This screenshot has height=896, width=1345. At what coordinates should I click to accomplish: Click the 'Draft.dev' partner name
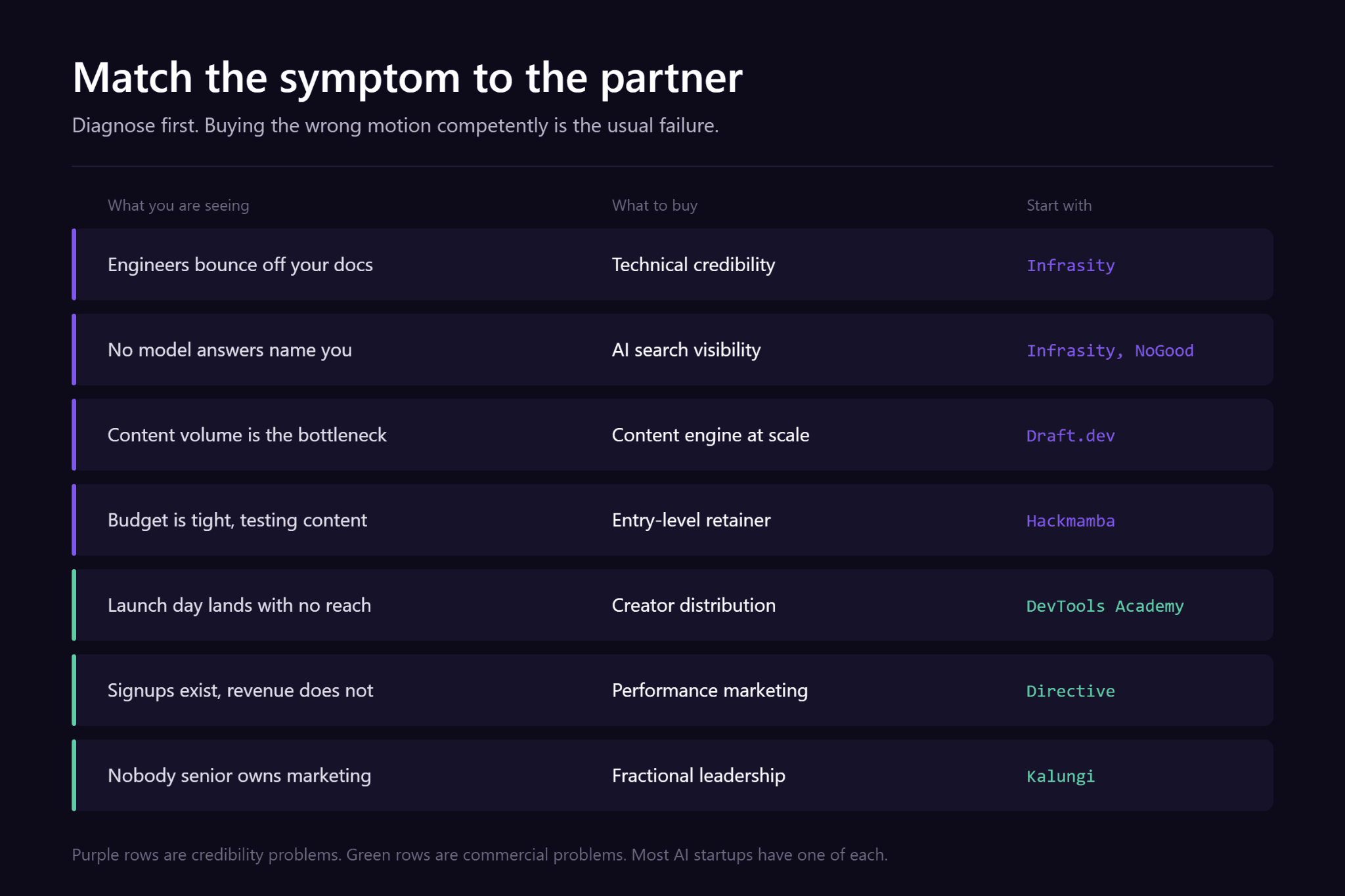click(1070, 436)
